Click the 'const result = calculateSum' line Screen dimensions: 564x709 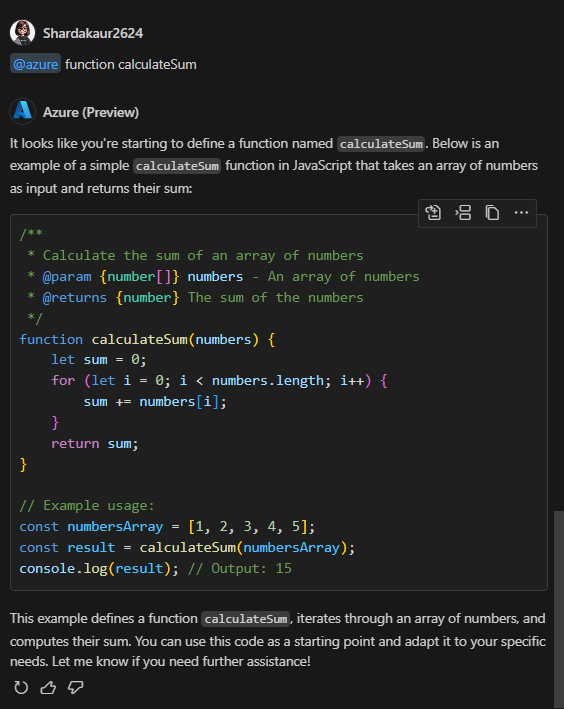(x=187, y=548)
